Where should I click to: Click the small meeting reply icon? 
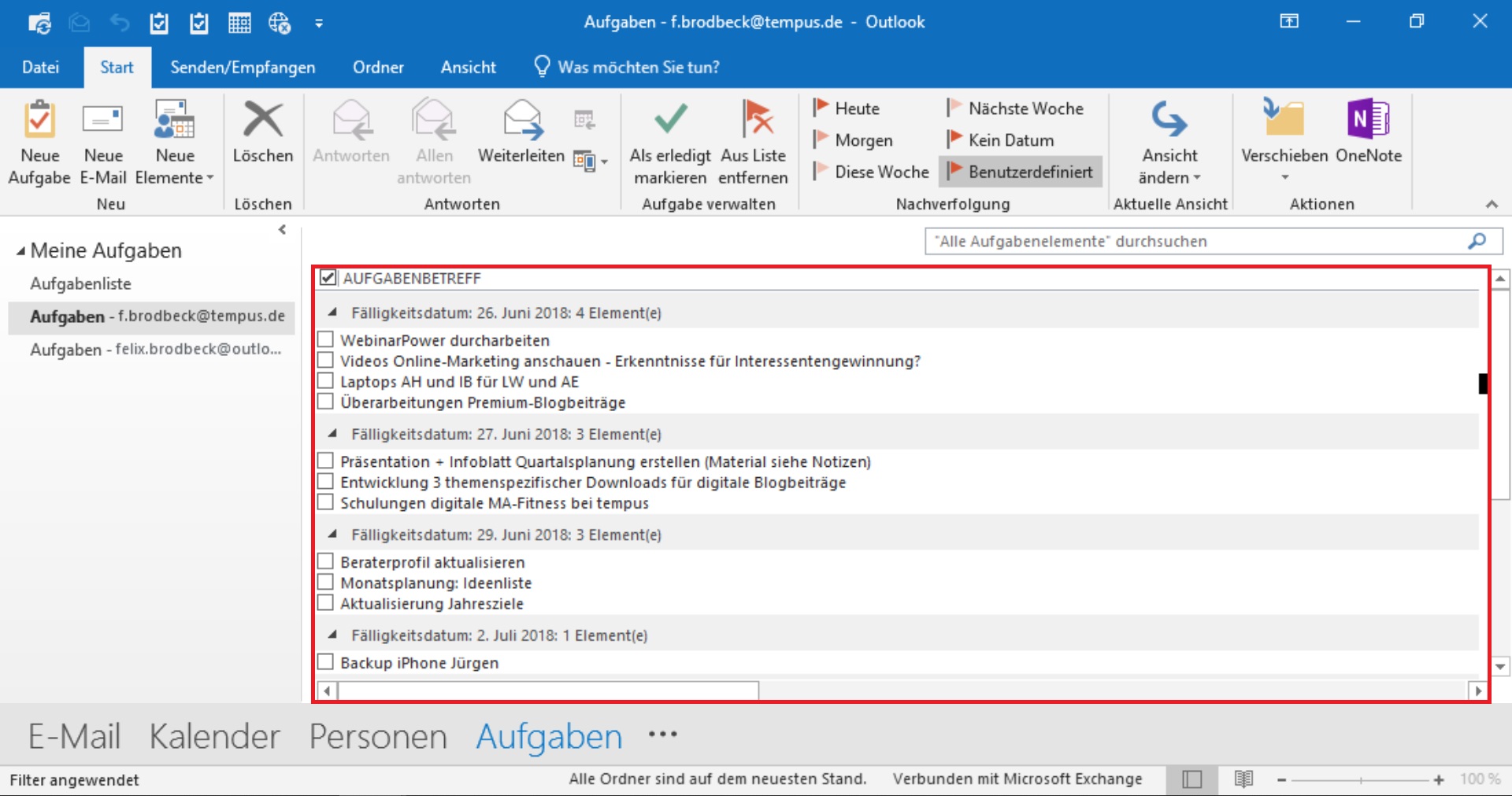[584, 120]
